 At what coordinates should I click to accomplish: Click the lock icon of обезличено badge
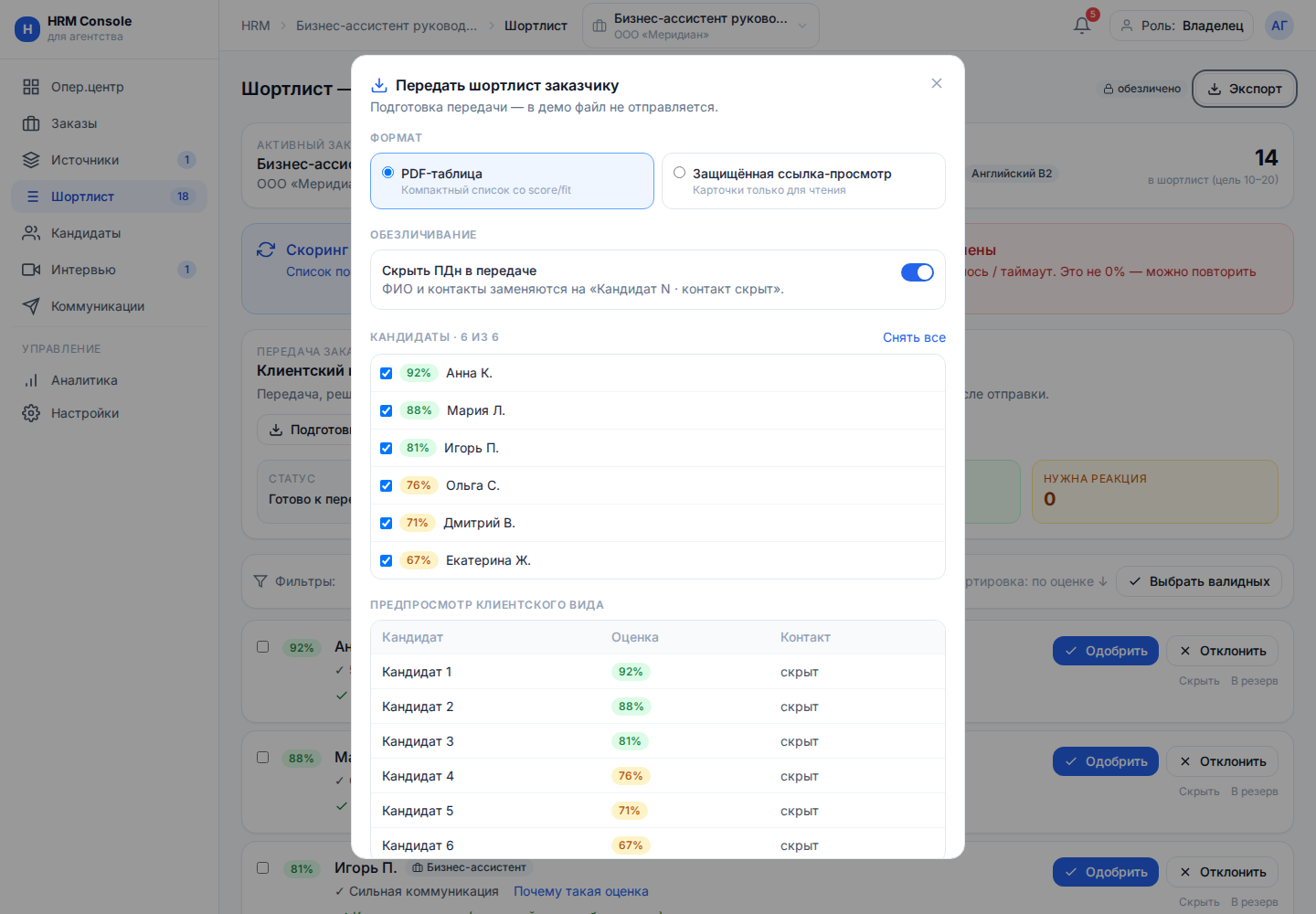click(1109, 89)
